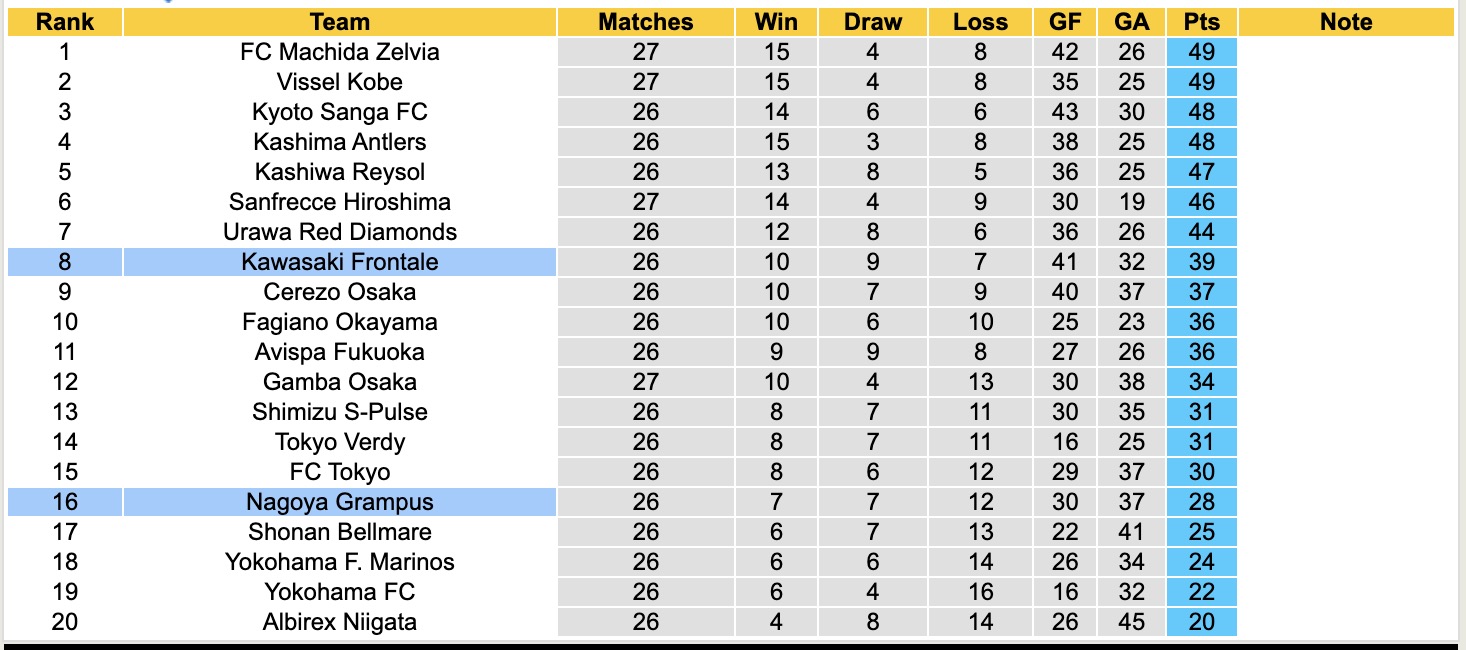Select the highlighted Nagoya Grampus team
This screenshot has height=650, width=1466.
[340, 502]
